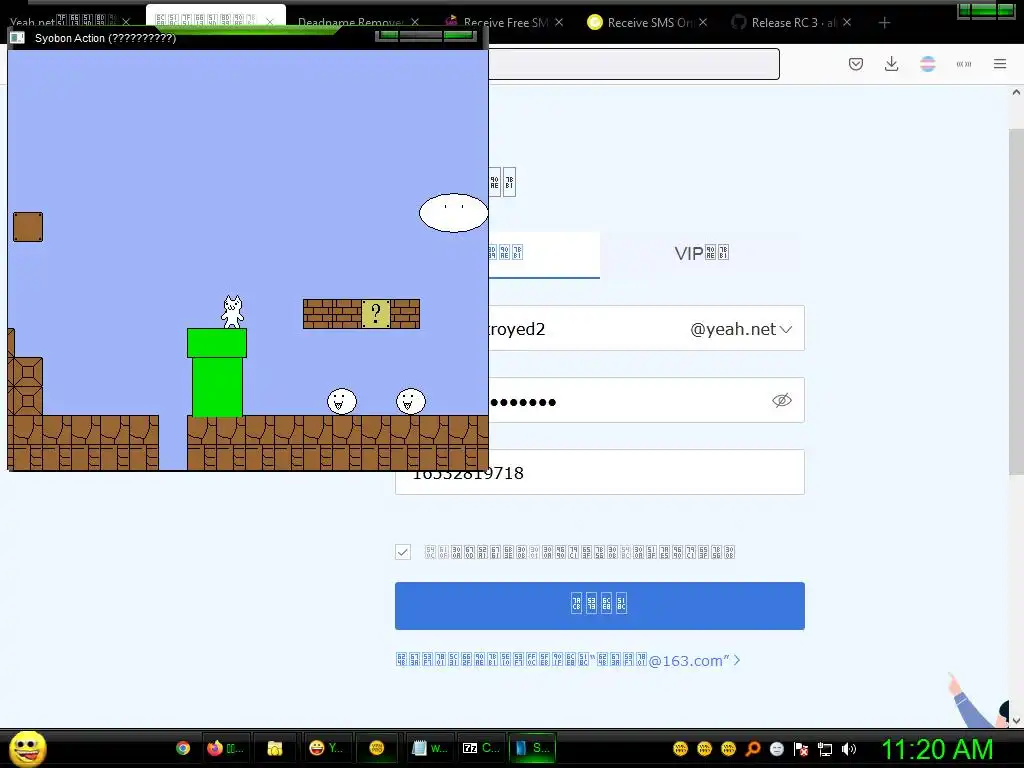Image resolution: width=1024 pixels, height=768 pixels.
Task: Click the 11:20 AM taskbar clock
Action: tap(937, 749)
